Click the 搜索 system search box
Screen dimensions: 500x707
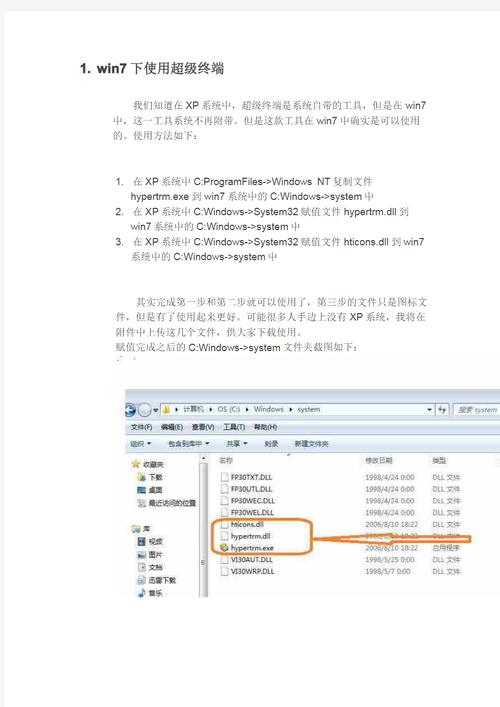476,410
